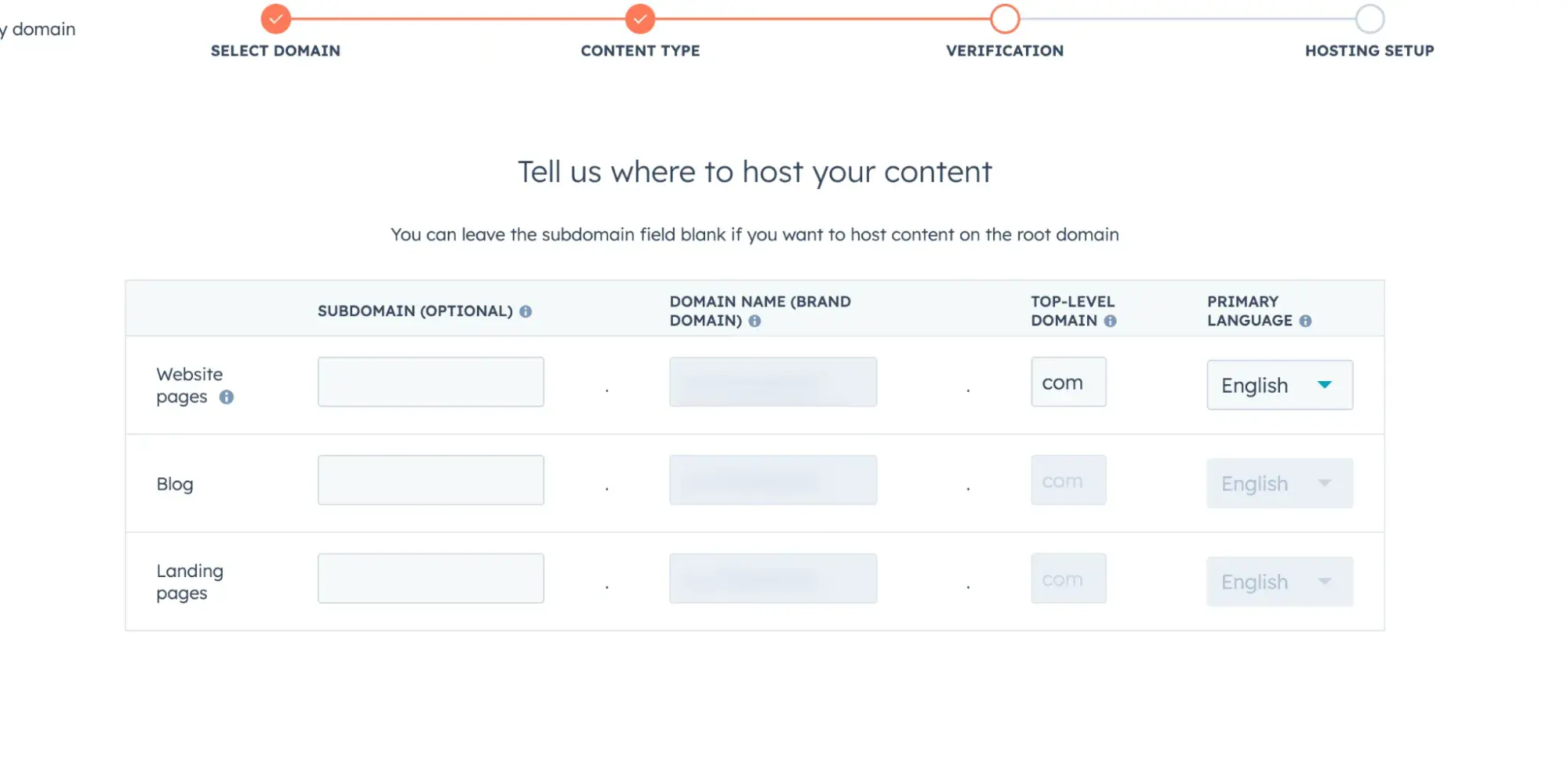The image size is (1568, 759).
Task: Click Landing pages top-level domain field
Action: tap(1068, 578)
